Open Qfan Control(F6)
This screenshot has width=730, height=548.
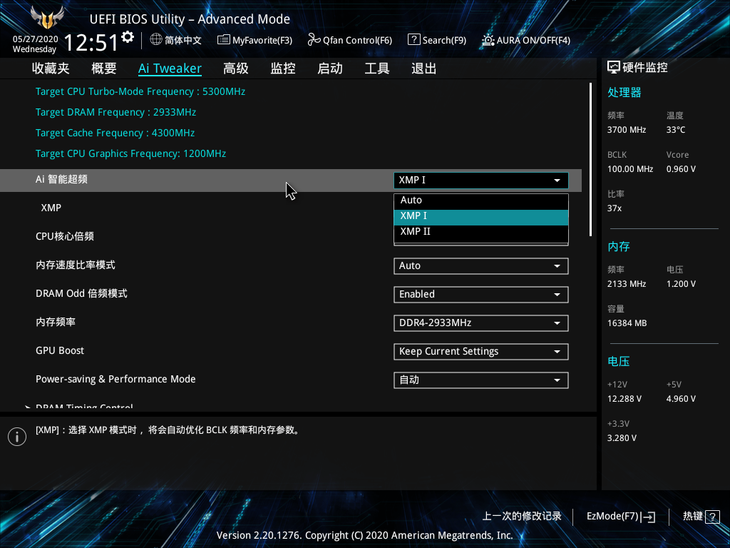[x=350, y=40]
